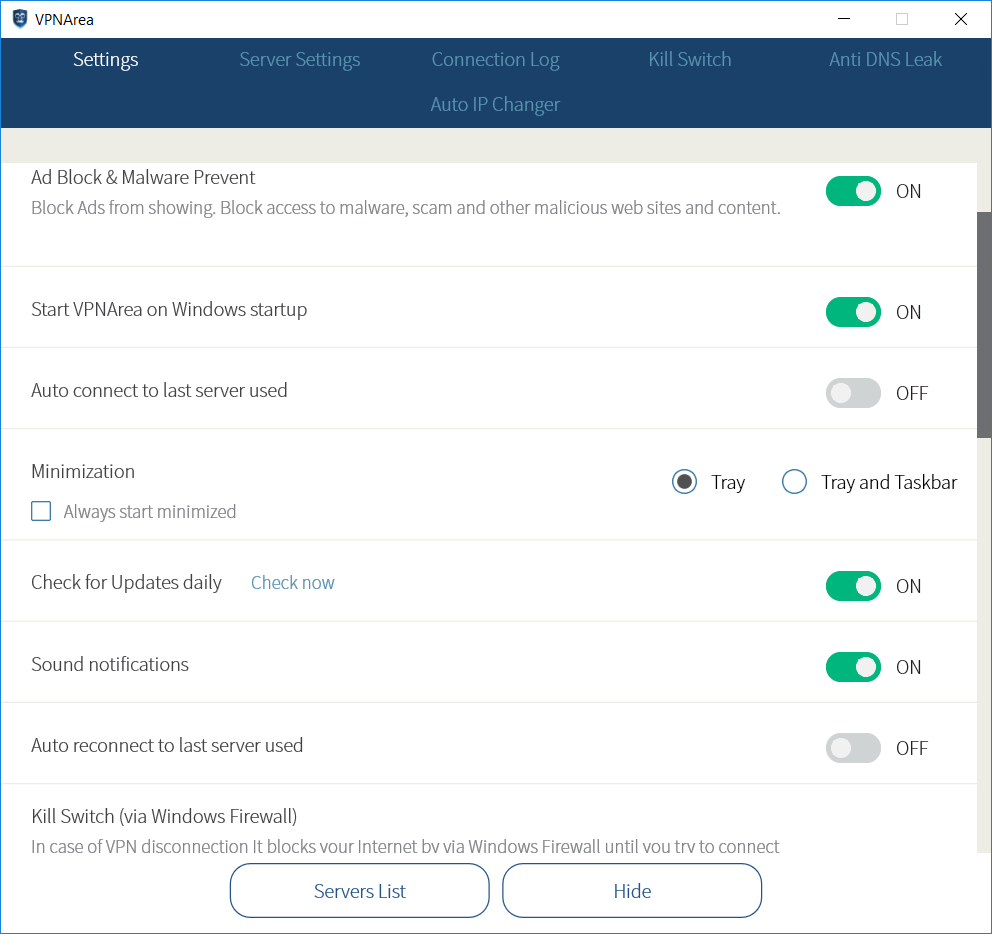992x934 pixels.
Task: Click the Block Ads from showing description text
Action: point(406,208)
